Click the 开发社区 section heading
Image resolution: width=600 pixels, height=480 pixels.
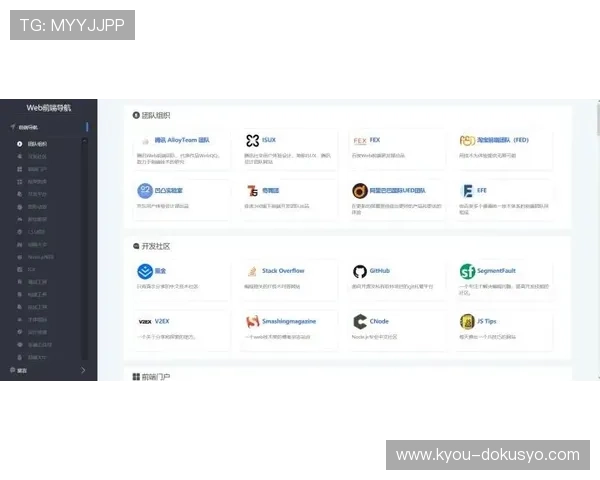click(157, 245)
